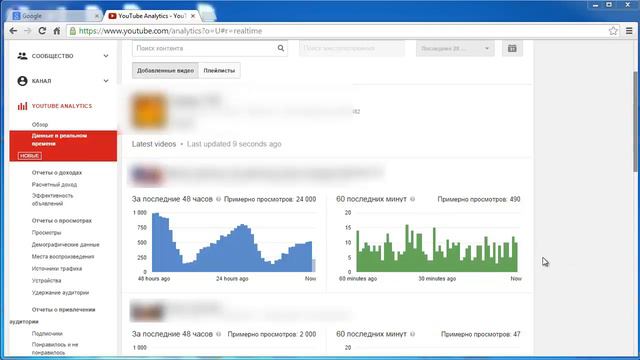Expand the Канал section chevron

(106, 81)
